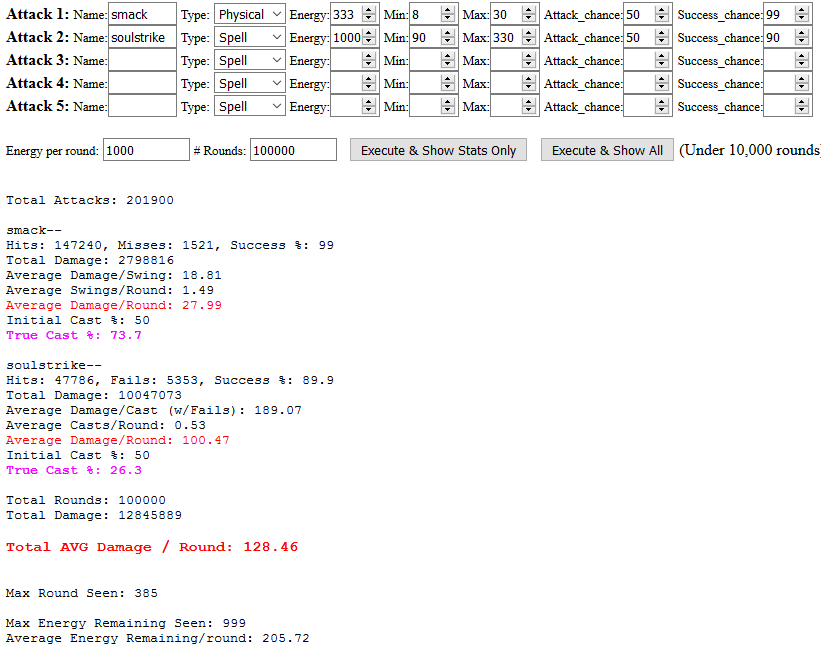
Task: Select the # Rounds input field
Action: (292, 150)
